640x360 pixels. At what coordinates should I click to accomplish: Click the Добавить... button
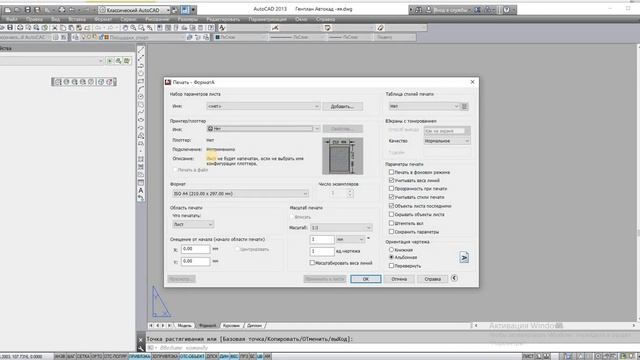click(x=342, y=106)
